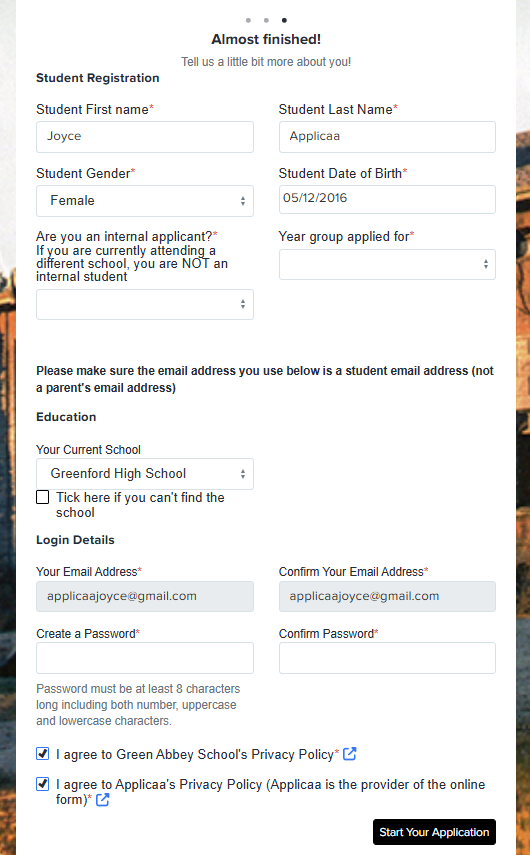Tick the can't find the school checkbox
The width and height of the screenshot is (530, 855).
click(x=43, y=497)
